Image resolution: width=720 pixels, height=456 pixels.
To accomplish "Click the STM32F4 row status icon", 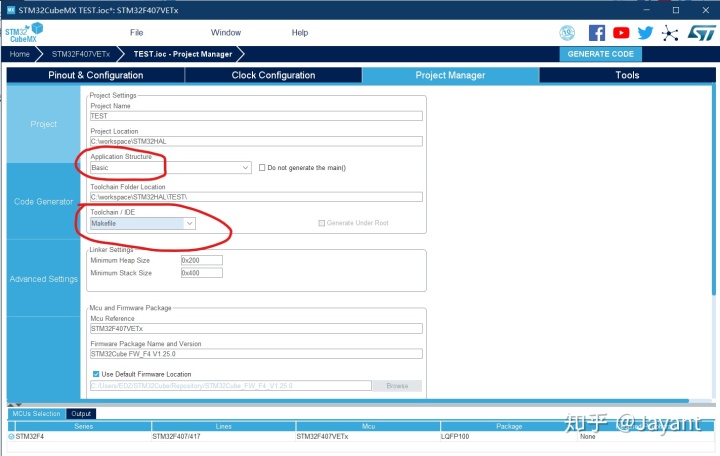I will coord(11,436).
